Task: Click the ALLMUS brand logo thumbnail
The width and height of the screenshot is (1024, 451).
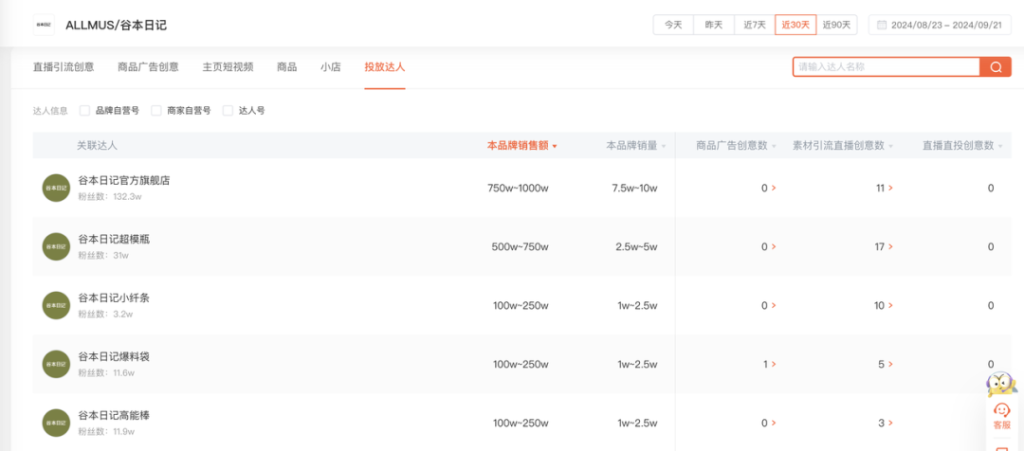Action: tap(44, 25)
